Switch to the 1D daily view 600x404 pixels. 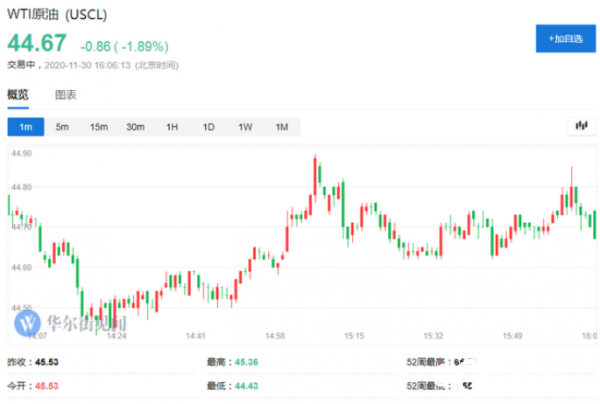click(208, 127)
